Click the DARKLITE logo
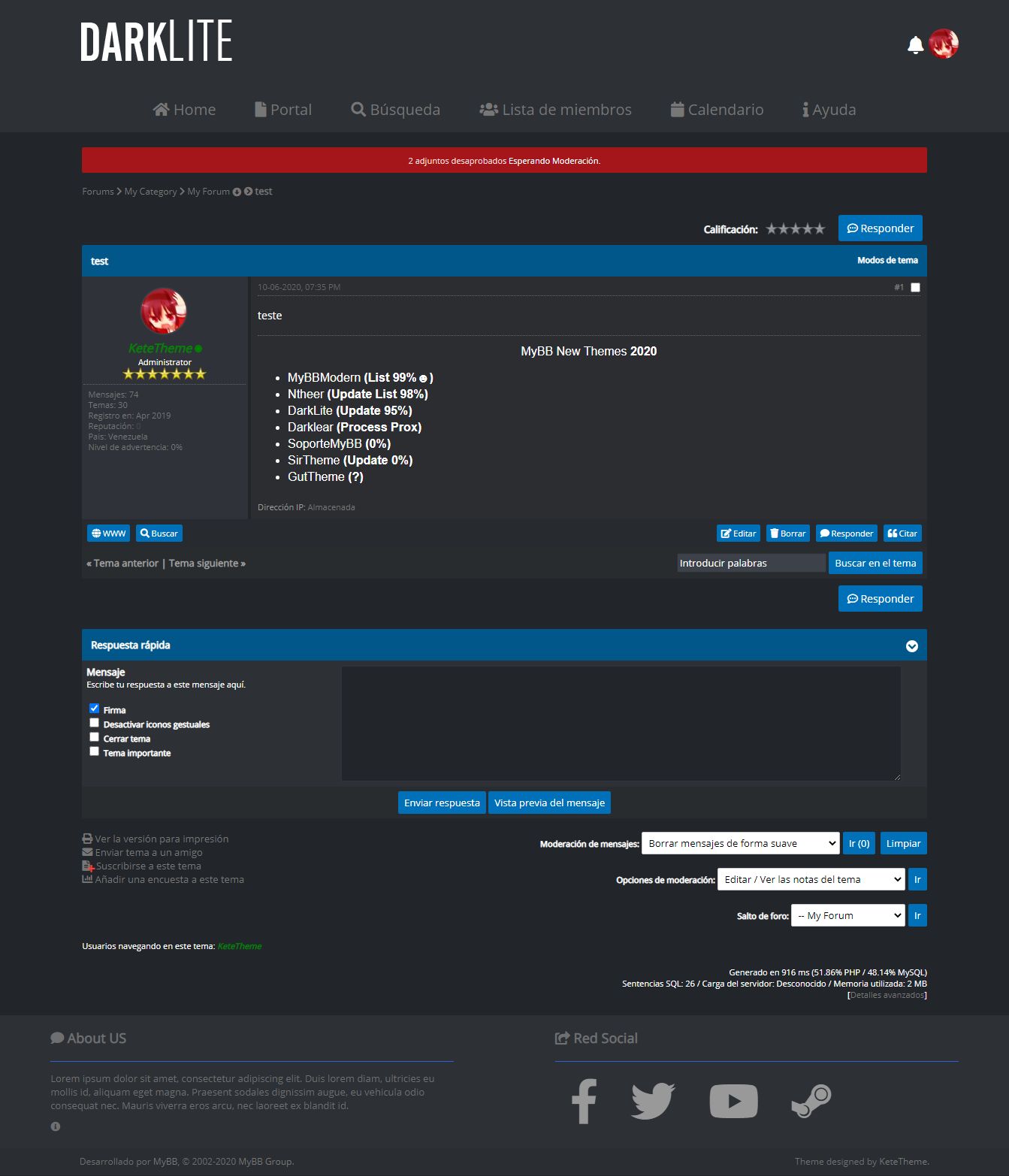The image size is (1009, 1176). point(156,41)
